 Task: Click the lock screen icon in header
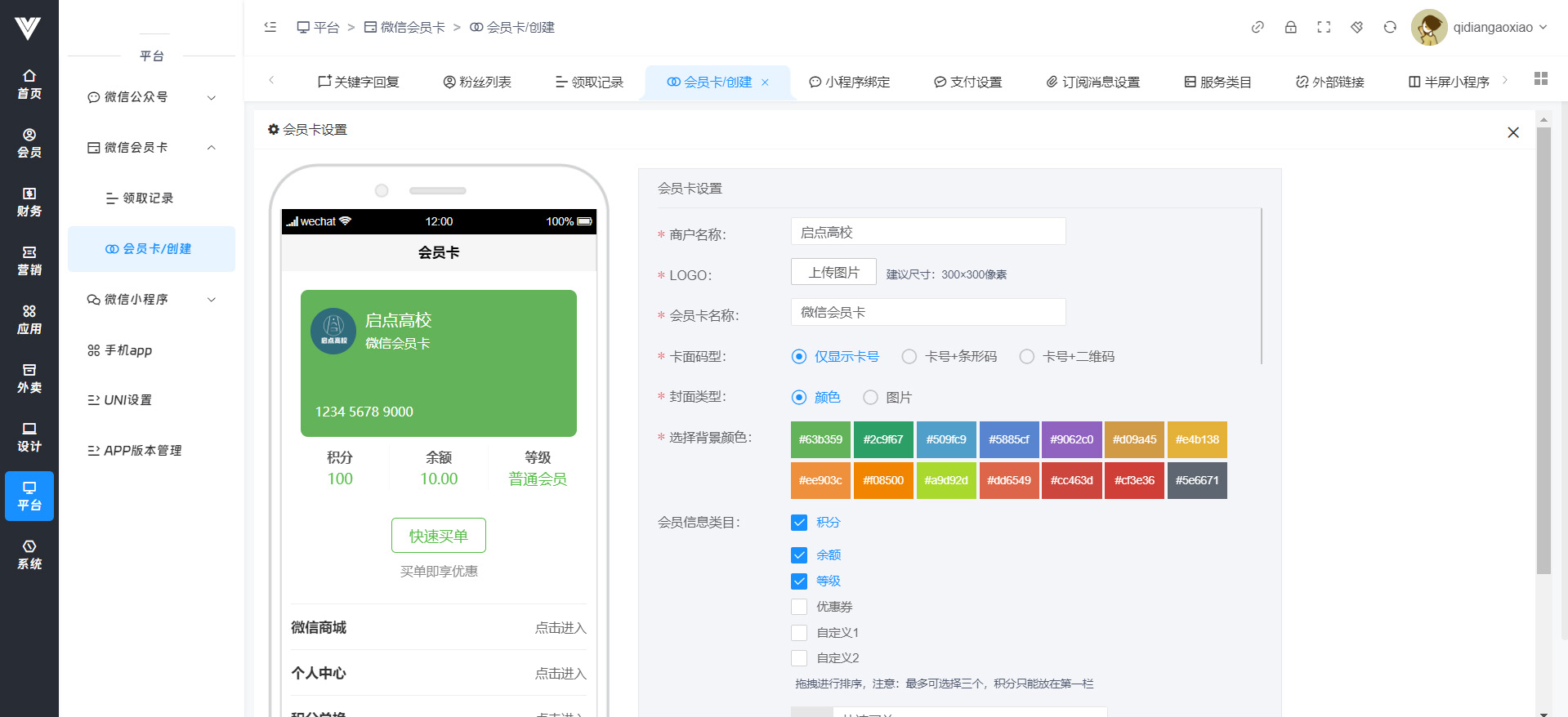(1290, 27)
